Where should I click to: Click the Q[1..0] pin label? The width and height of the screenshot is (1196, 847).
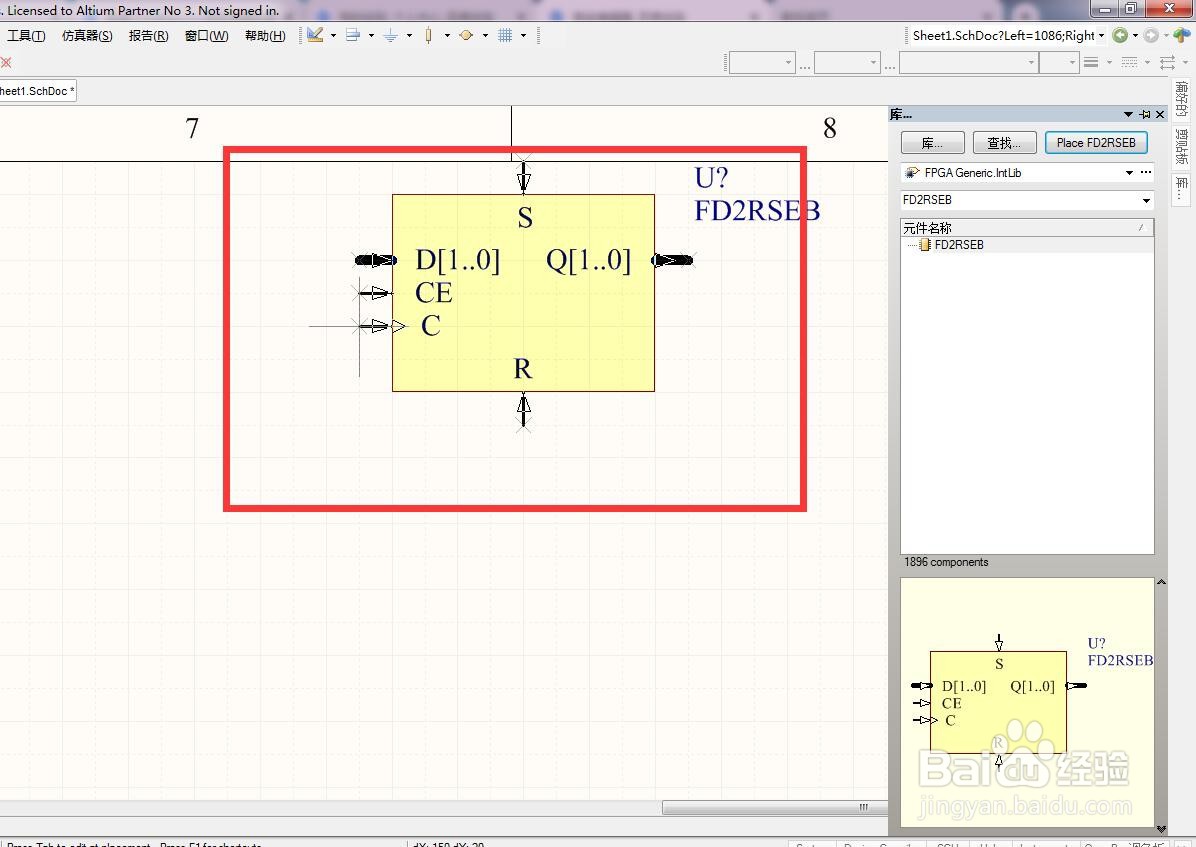pyautogui.click(x=588, y=260)
